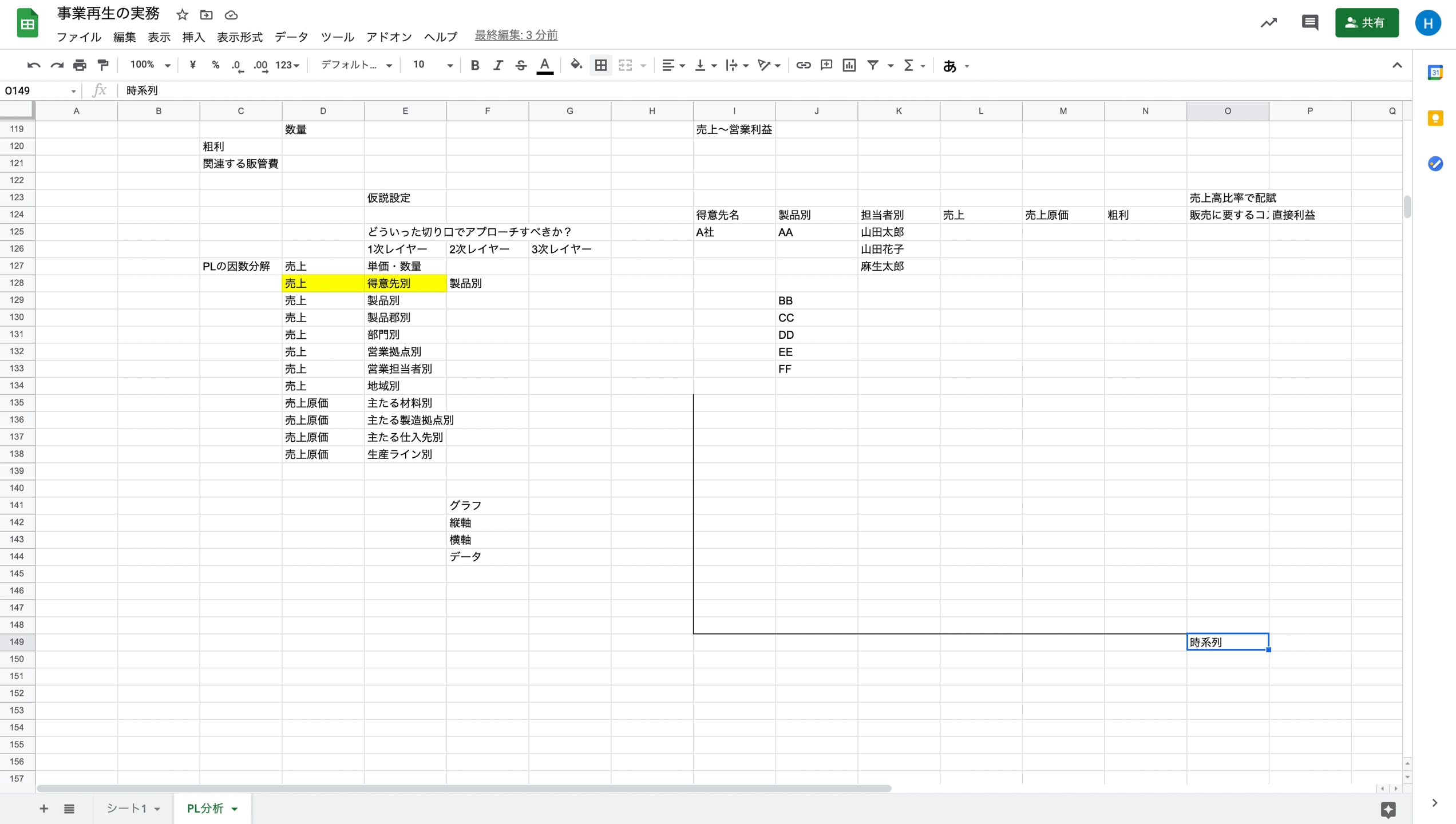Open the 最終編集: 3 分前 edit history link
Screen dimensions: 1456x824
tap(515, 35)
